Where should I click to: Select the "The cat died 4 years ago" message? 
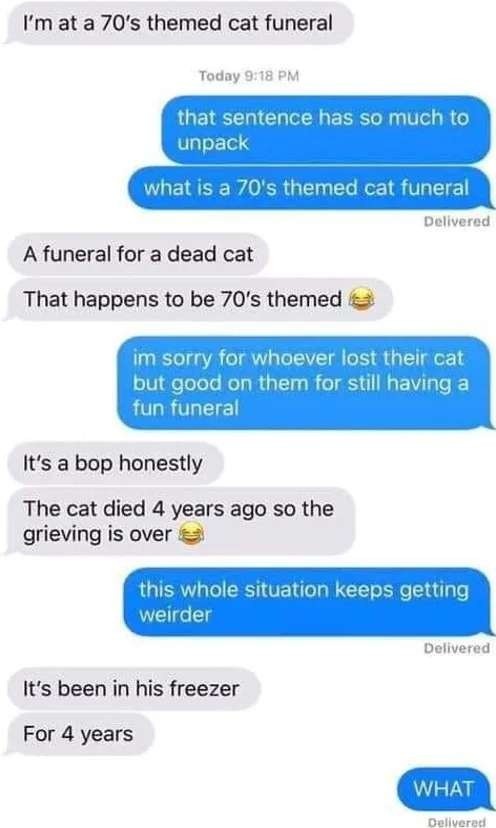click(x=181, y=522)
